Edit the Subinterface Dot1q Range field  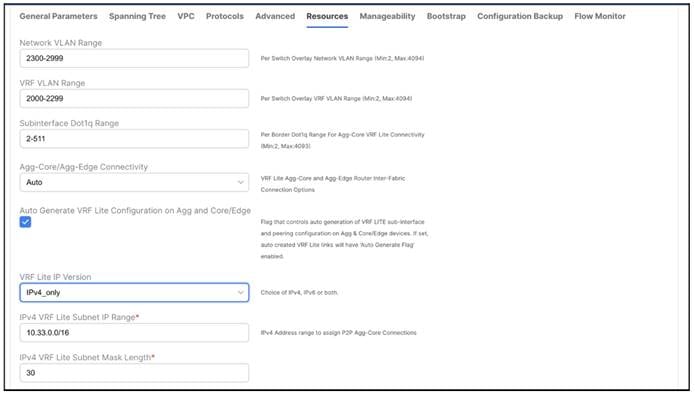[x=134, y=139]
